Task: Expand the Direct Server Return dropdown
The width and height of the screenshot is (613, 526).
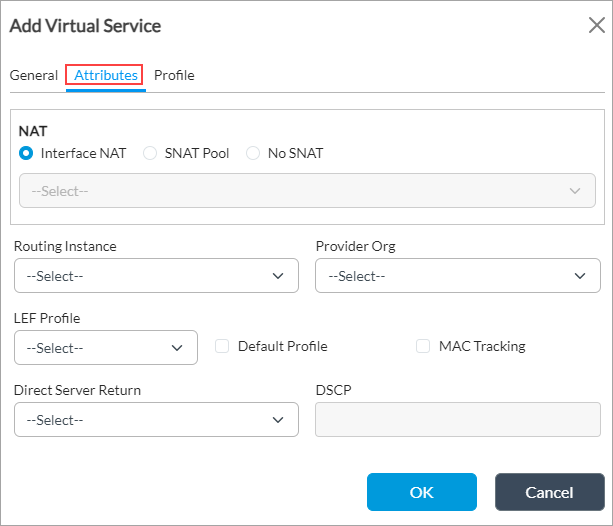Action: pyautogui.click(x=156, y=420)
